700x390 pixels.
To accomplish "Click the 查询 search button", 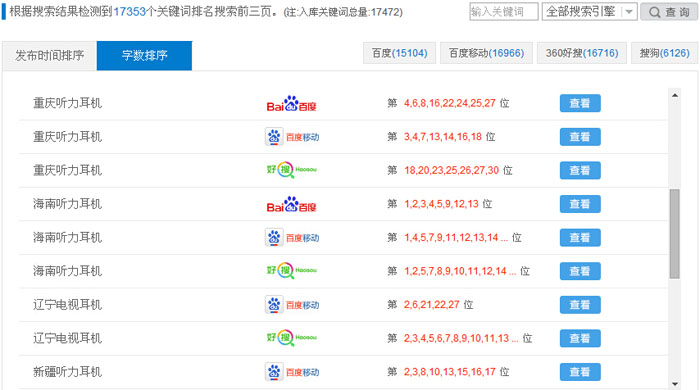I will coord(669,12).
